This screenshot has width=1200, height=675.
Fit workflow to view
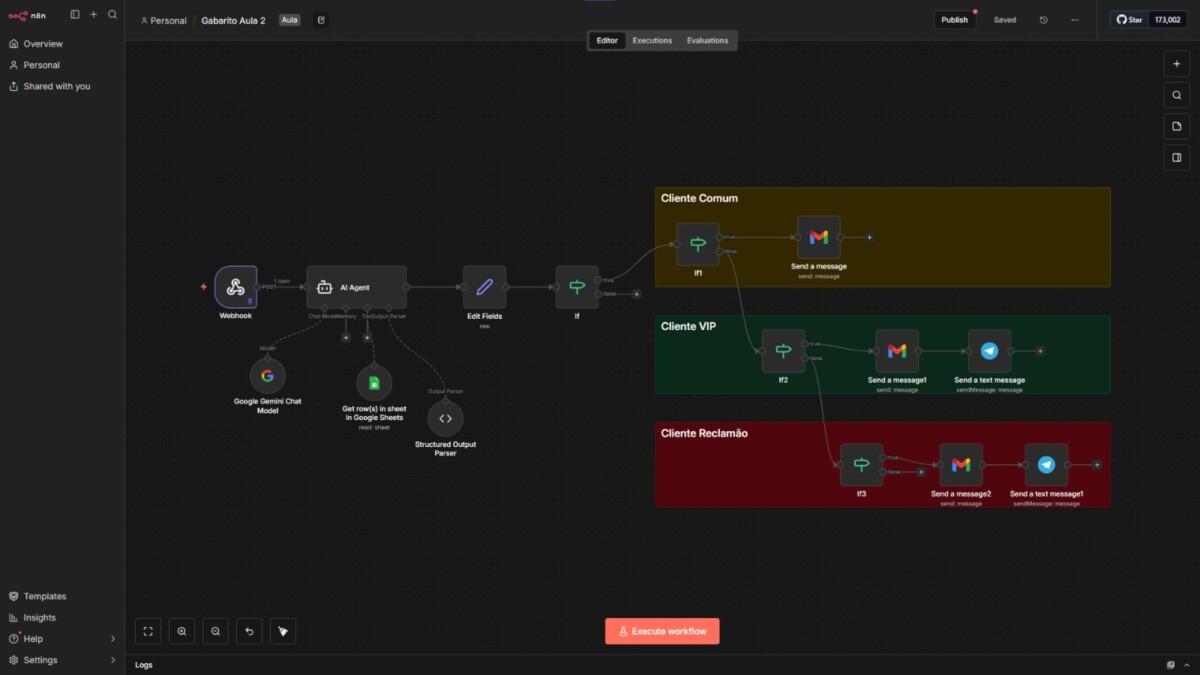coord(148,631)
